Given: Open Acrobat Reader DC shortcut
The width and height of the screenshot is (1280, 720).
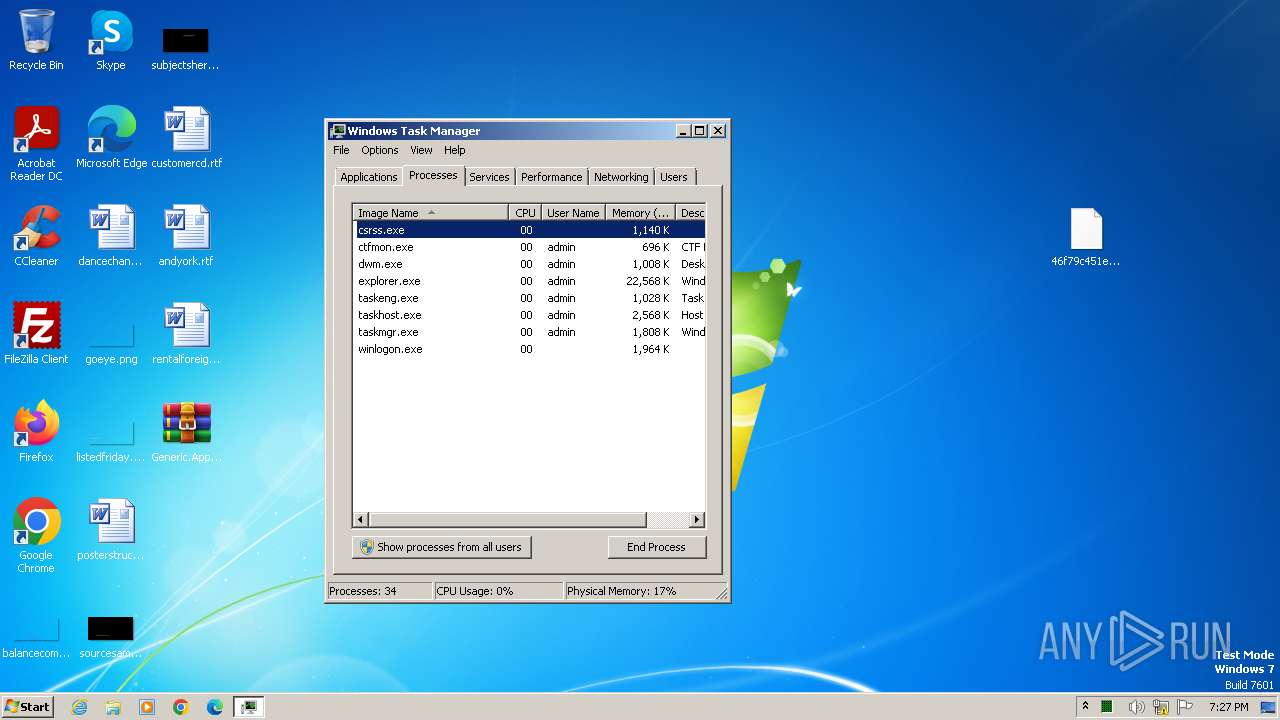Looking at the screenshot, I should pos(36,144).
